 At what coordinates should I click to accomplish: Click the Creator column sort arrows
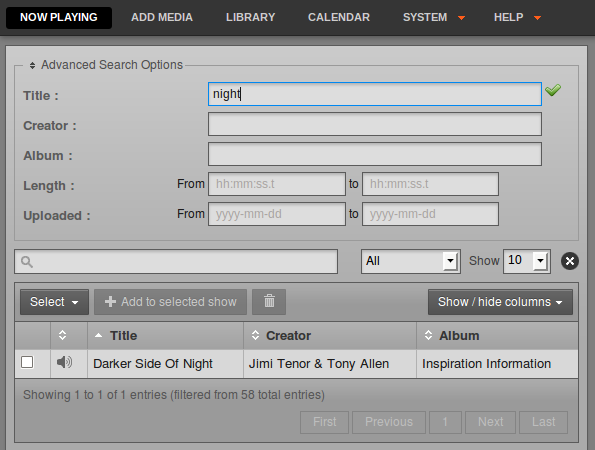pyautogui.click(x=255, y=335)
